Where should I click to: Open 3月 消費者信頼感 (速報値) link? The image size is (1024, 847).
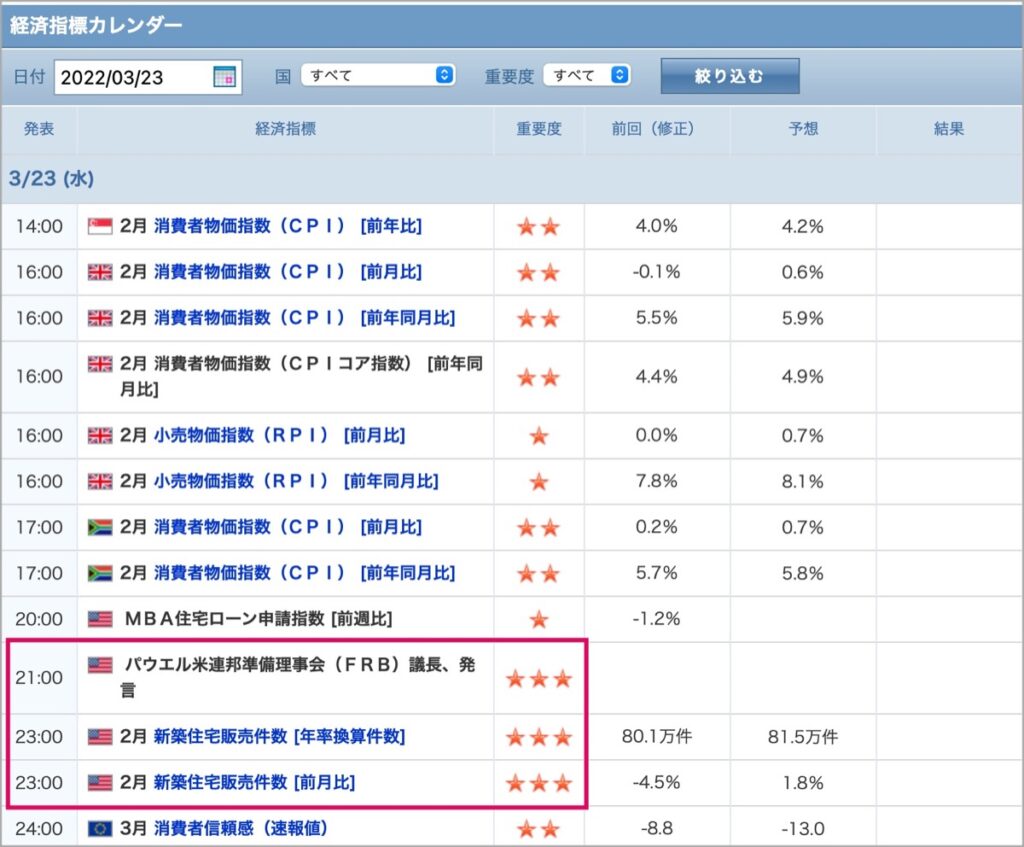point(240,828)
